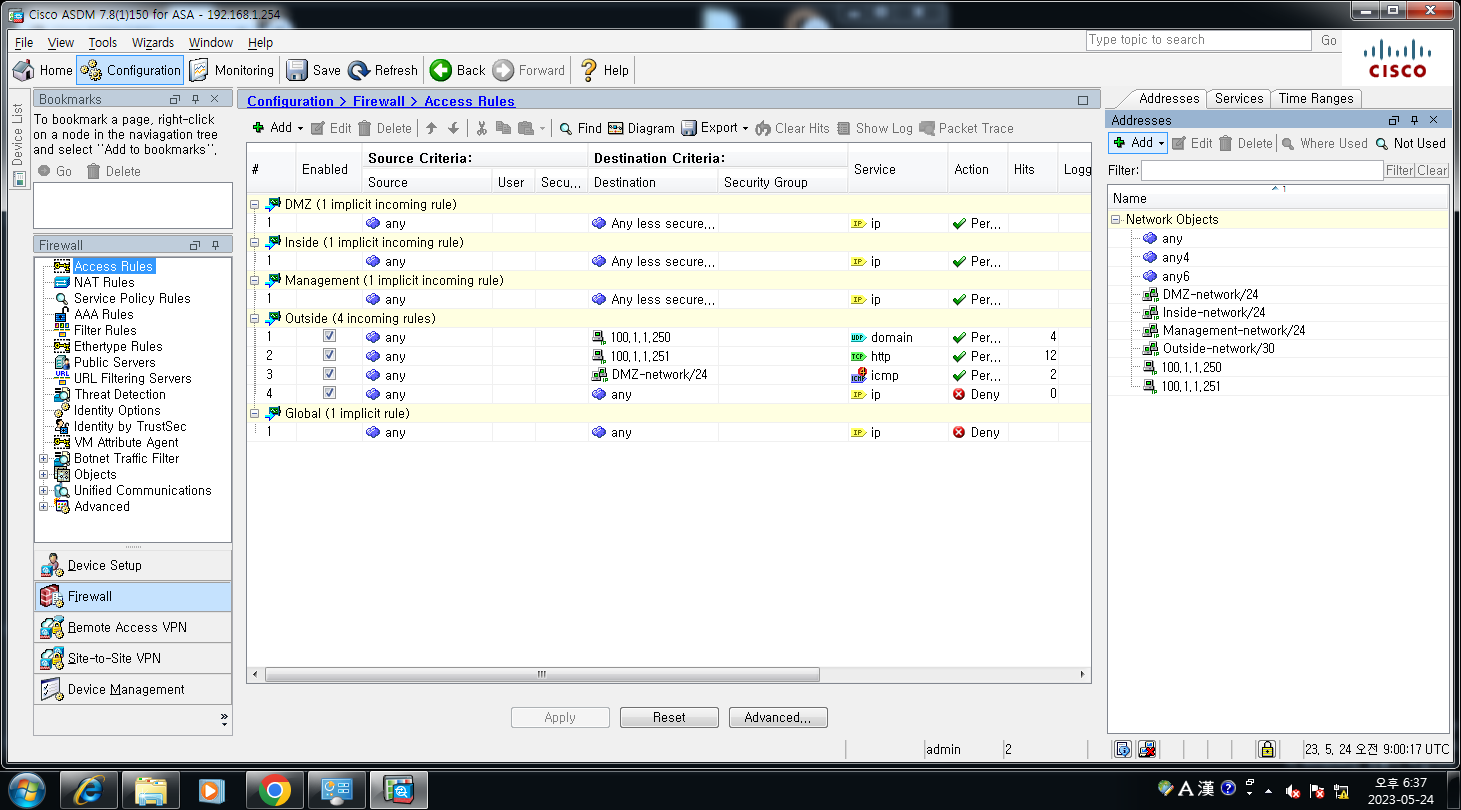Find access rules with Find tool
The image size is (1461, 810).
pyautogui.click(x=581, y=128)
